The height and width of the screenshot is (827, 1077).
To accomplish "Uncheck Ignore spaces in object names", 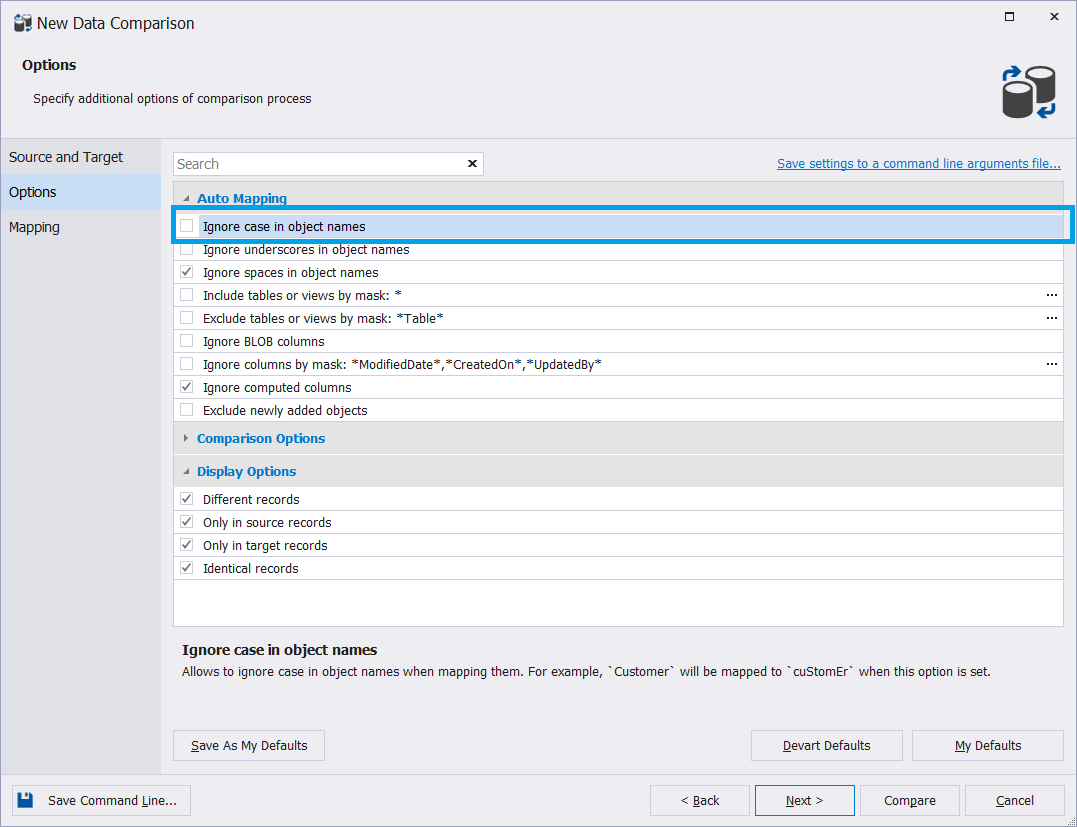I will tap(187, 272).
